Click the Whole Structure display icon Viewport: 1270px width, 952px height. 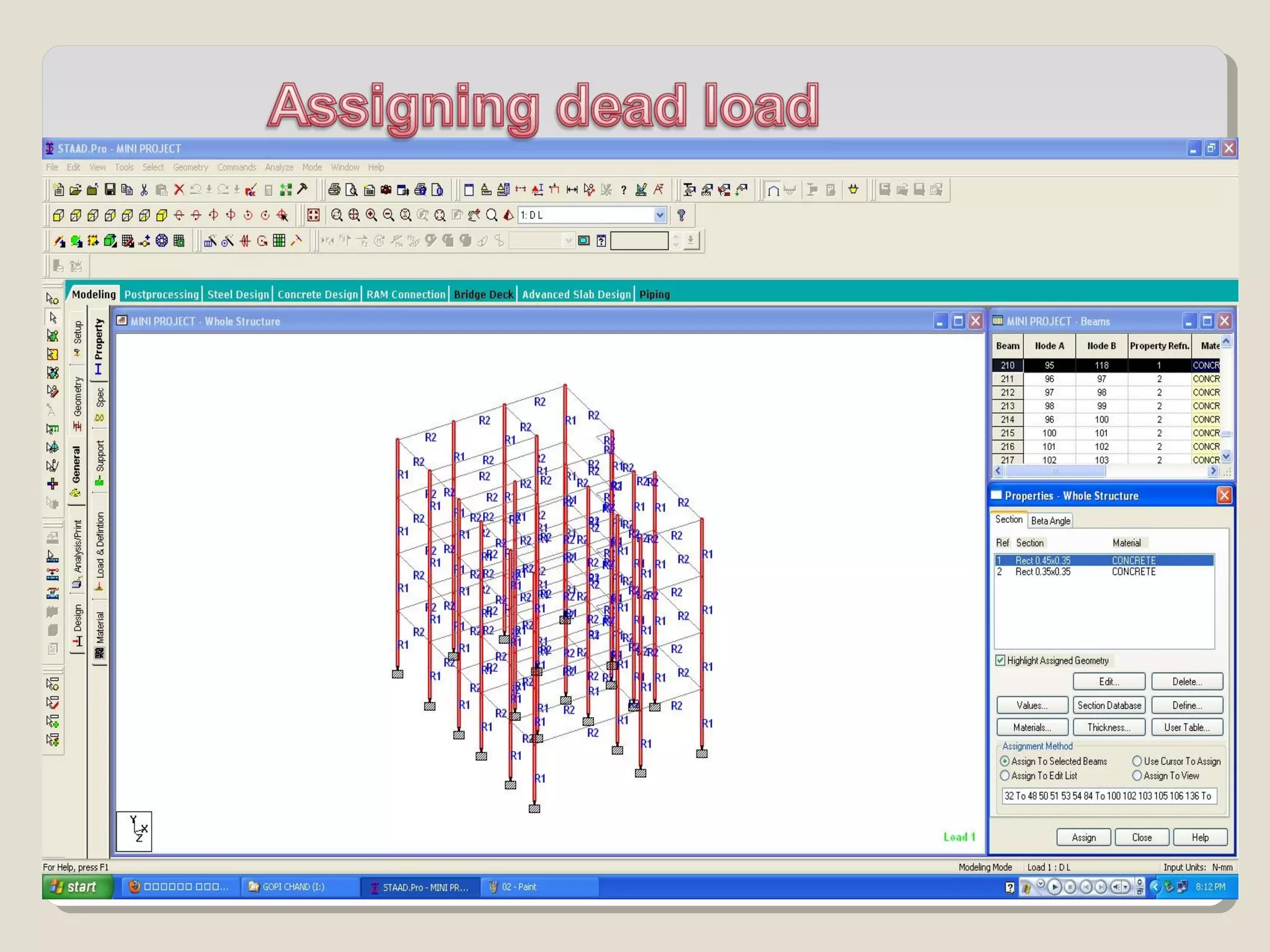coord(313,215)
